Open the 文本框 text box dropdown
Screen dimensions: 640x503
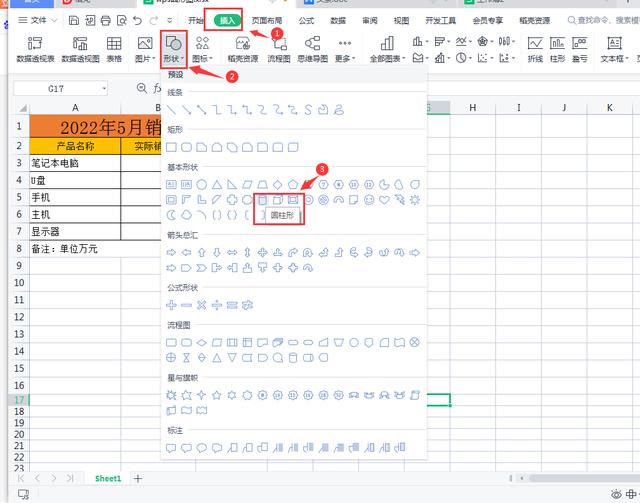(614, 49)
